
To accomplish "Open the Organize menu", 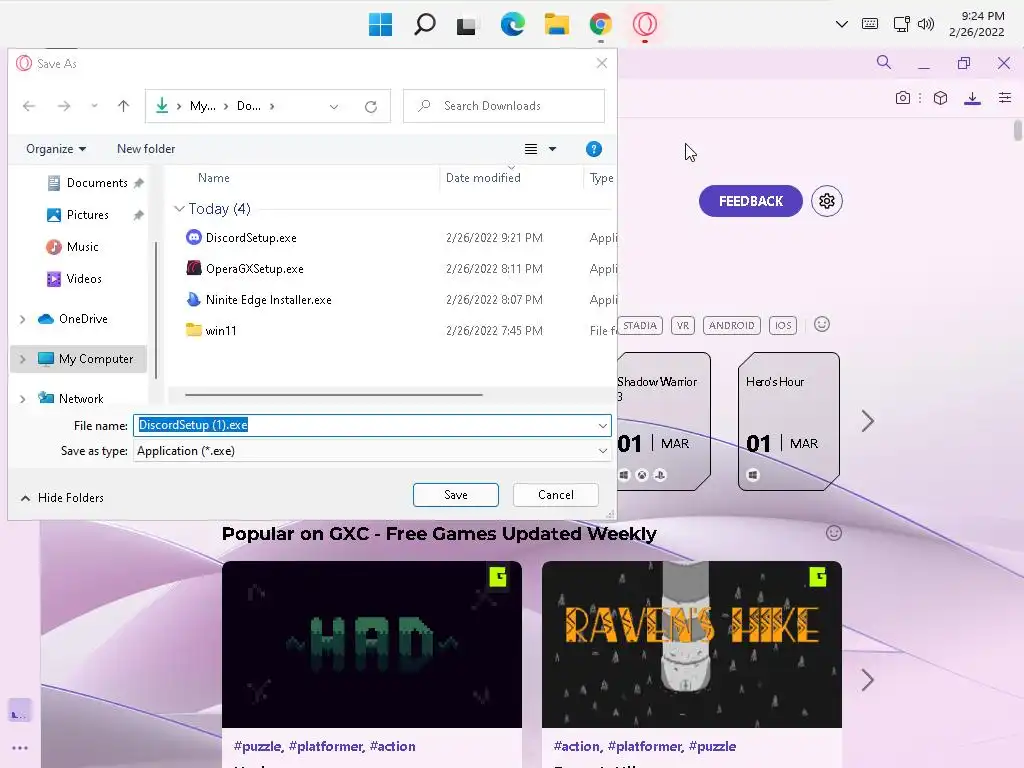I will [x=56, y=149].
